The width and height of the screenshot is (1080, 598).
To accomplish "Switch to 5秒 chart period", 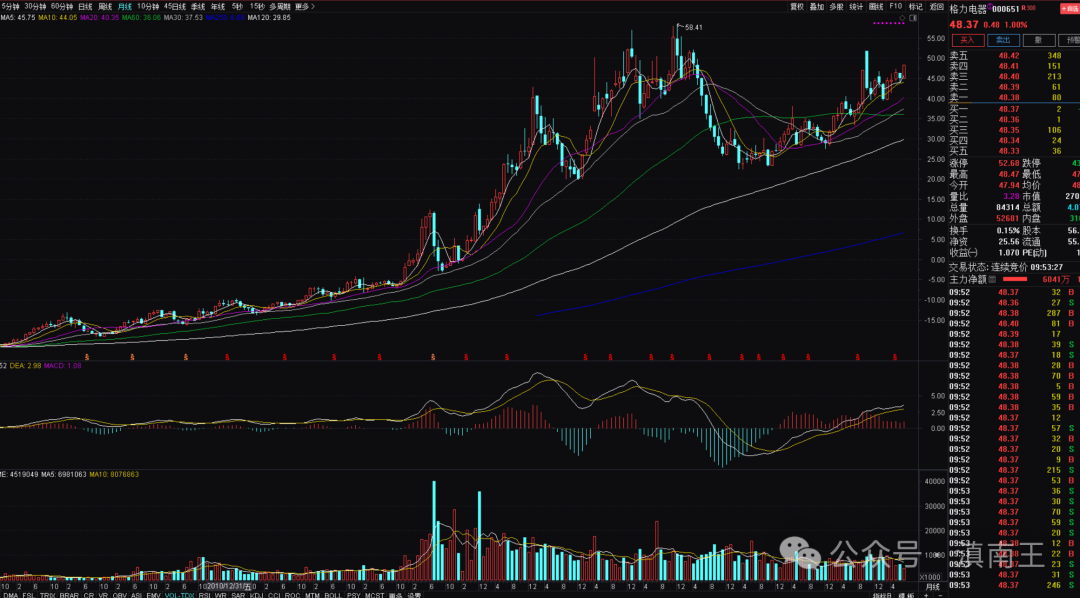I will point(237,6).
